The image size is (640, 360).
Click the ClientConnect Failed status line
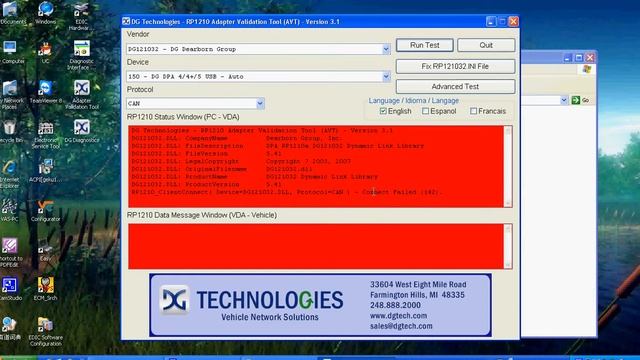(x=287, y=192)
